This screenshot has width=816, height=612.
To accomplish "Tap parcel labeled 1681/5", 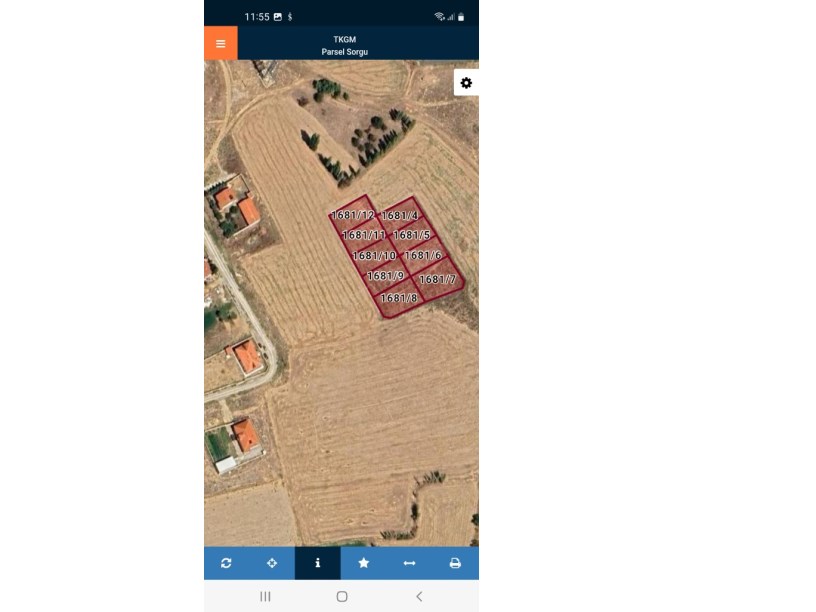I will (x=411, y=235).
